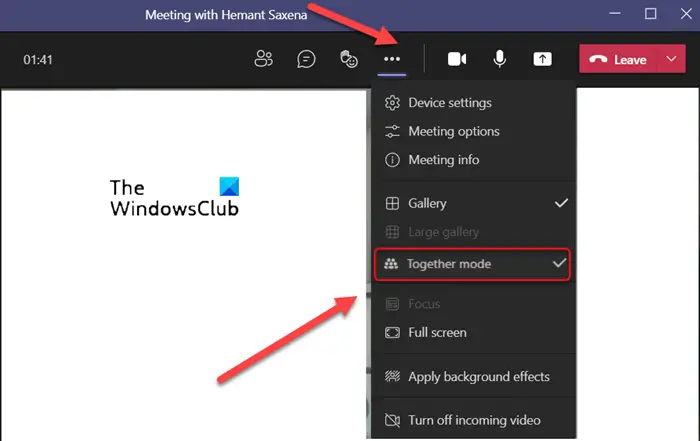Leave the meeting
700x441 pixels.
click(x=618, y=59)
